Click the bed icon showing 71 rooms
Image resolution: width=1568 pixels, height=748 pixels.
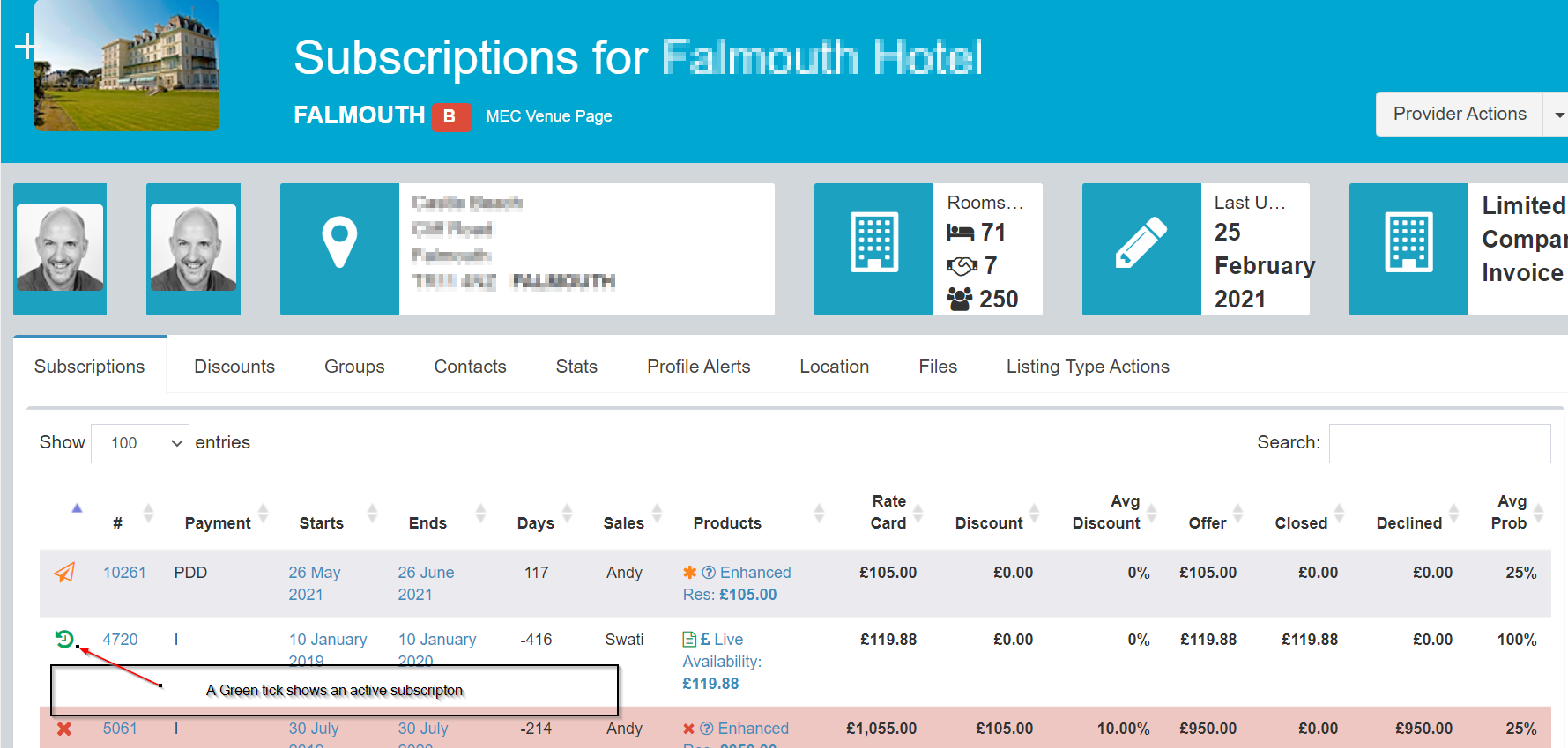click(x=960, y=233)
